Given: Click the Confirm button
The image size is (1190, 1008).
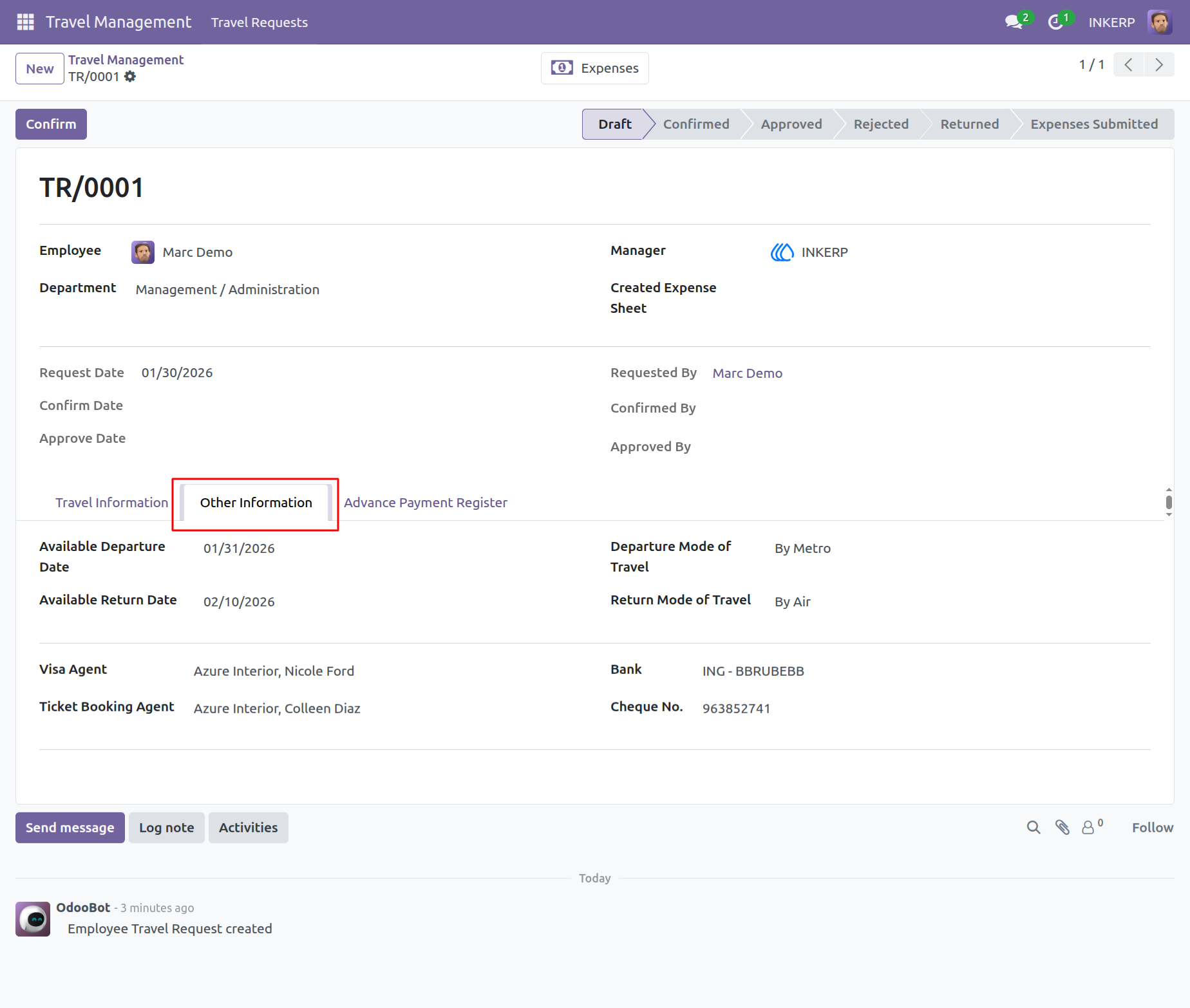Looking at the screenshot, I should tap(51, 124).
